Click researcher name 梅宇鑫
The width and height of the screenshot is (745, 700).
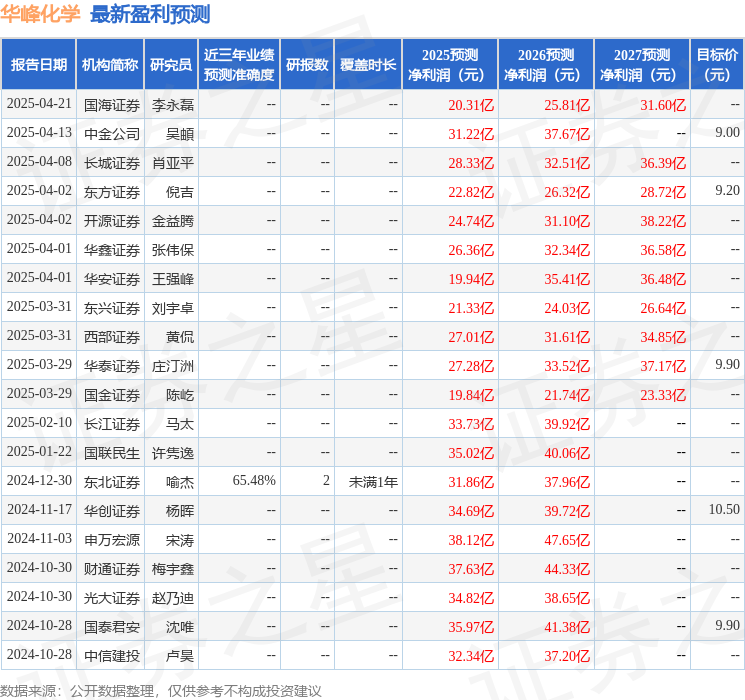click(x=173, y=569)
